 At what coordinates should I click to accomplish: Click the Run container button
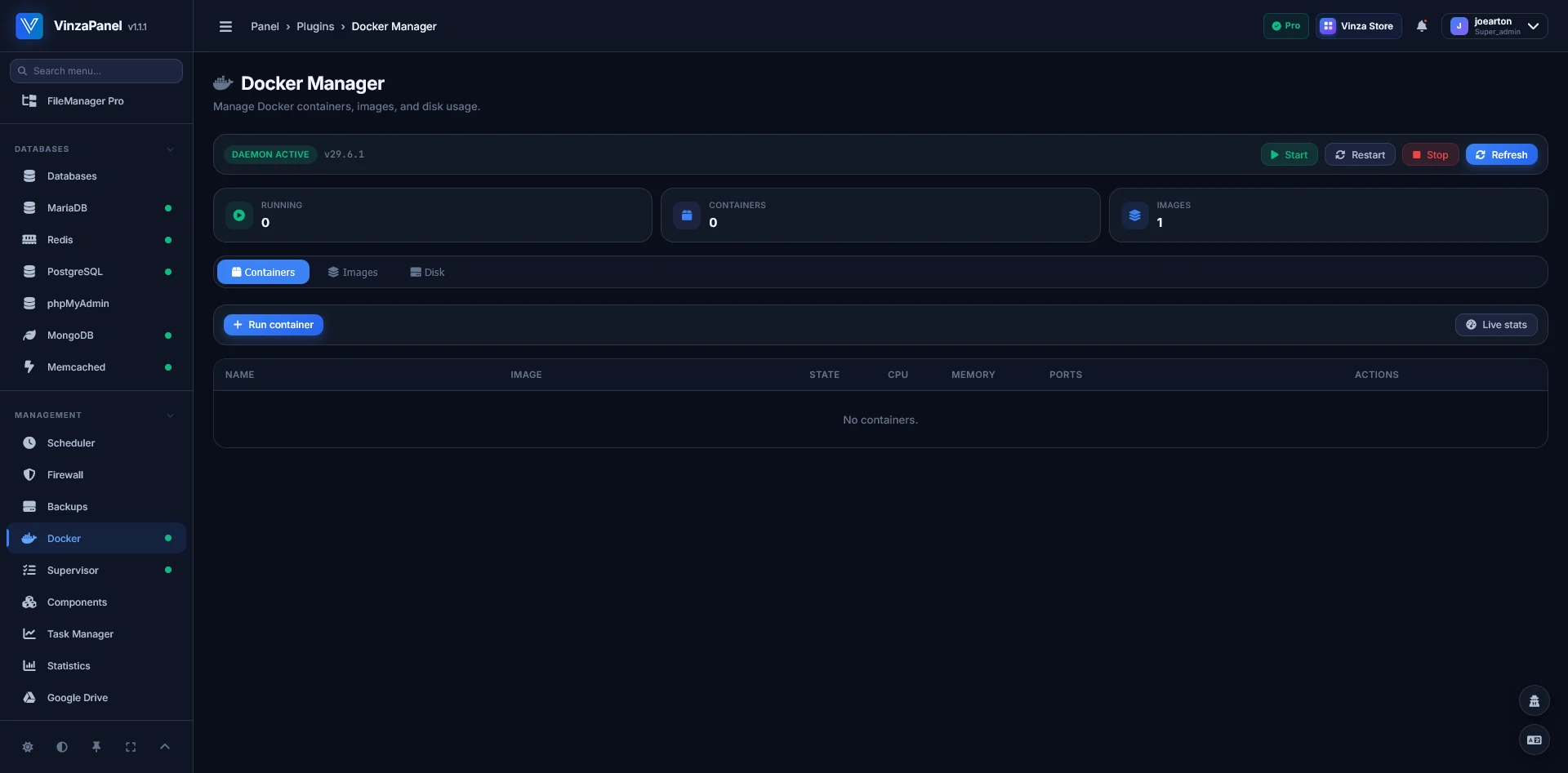274,325
